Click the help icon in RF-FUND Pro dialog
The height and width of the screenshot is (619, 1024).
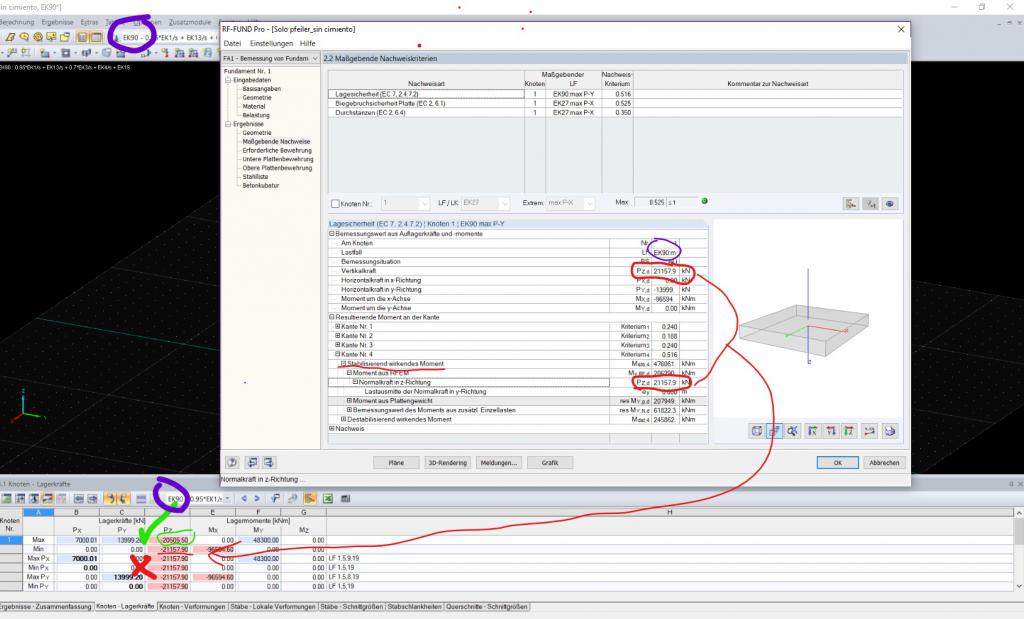pos(232,462)
